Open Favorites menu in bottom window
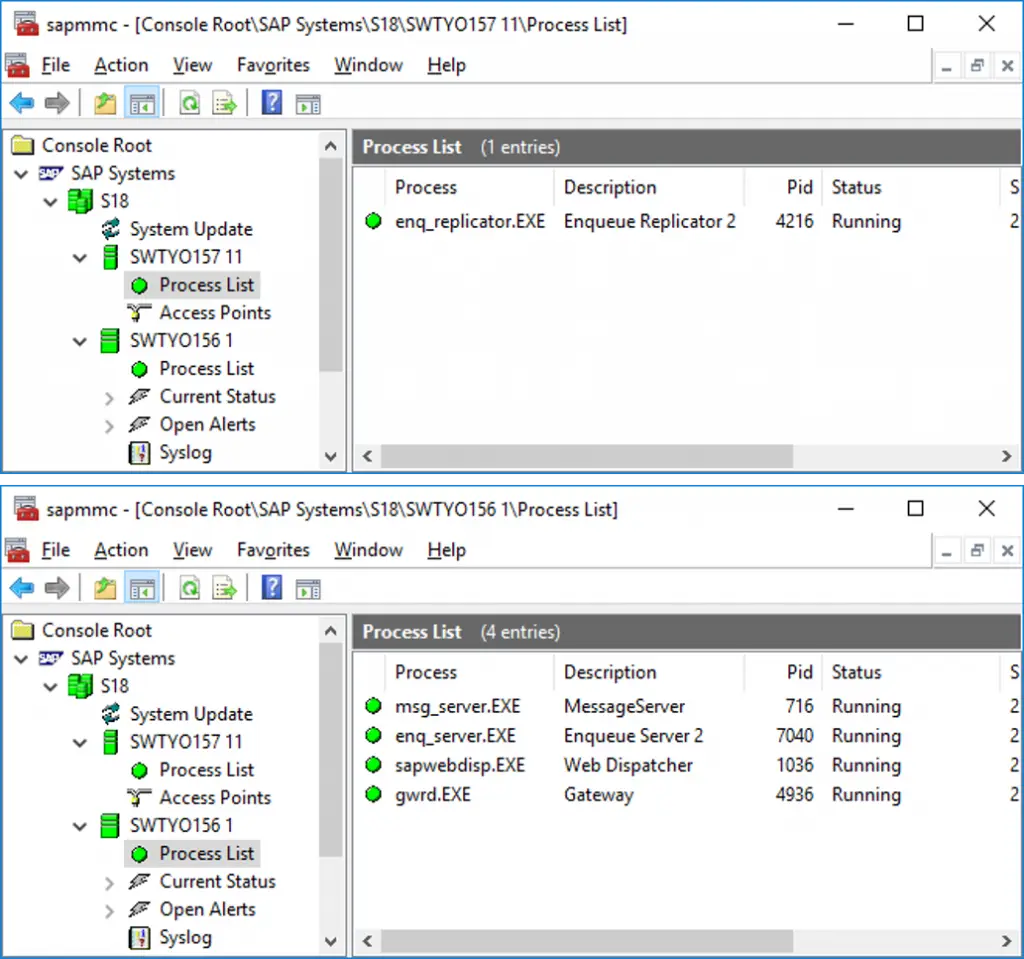 273,550
